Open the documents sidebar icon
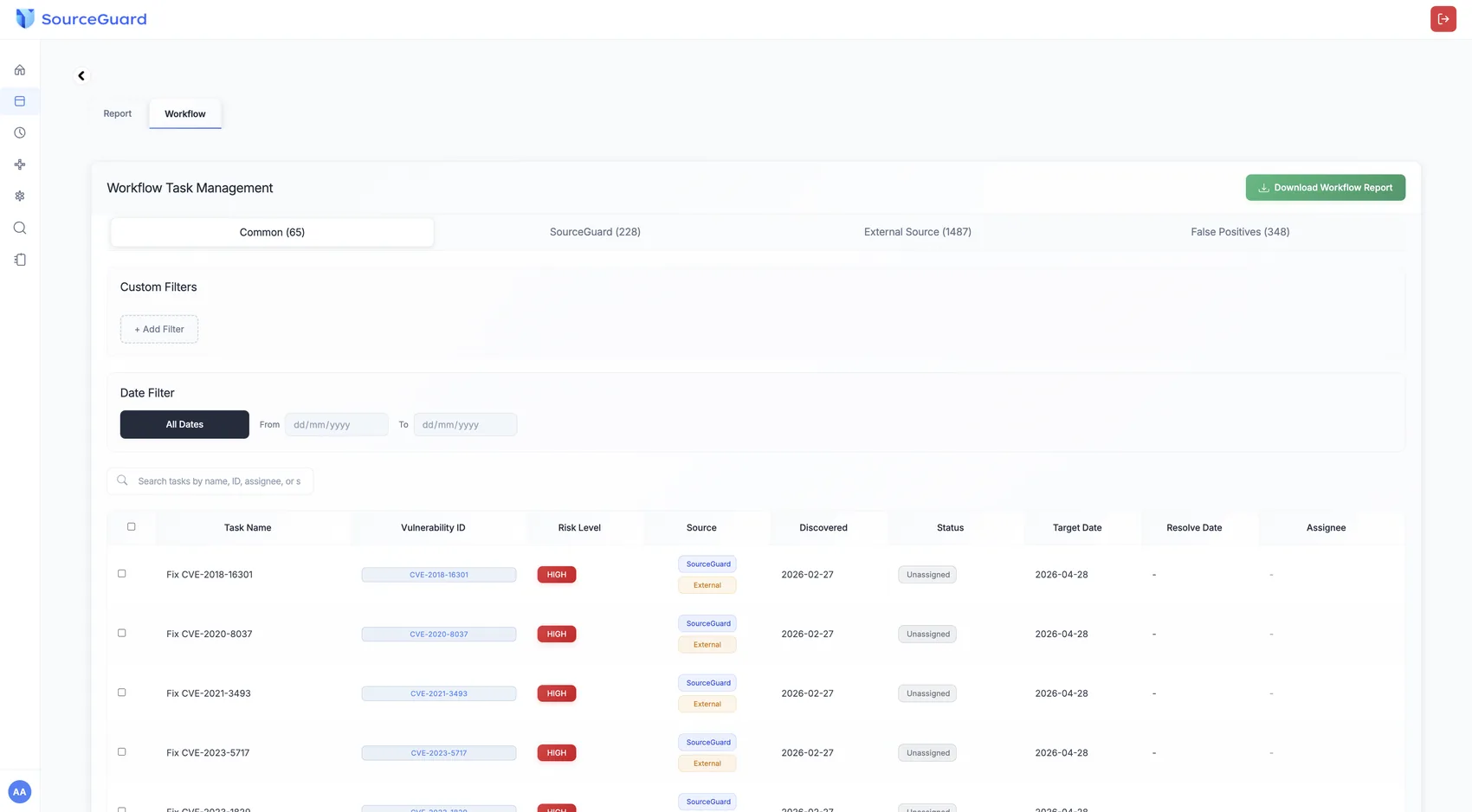 point(20,260)
